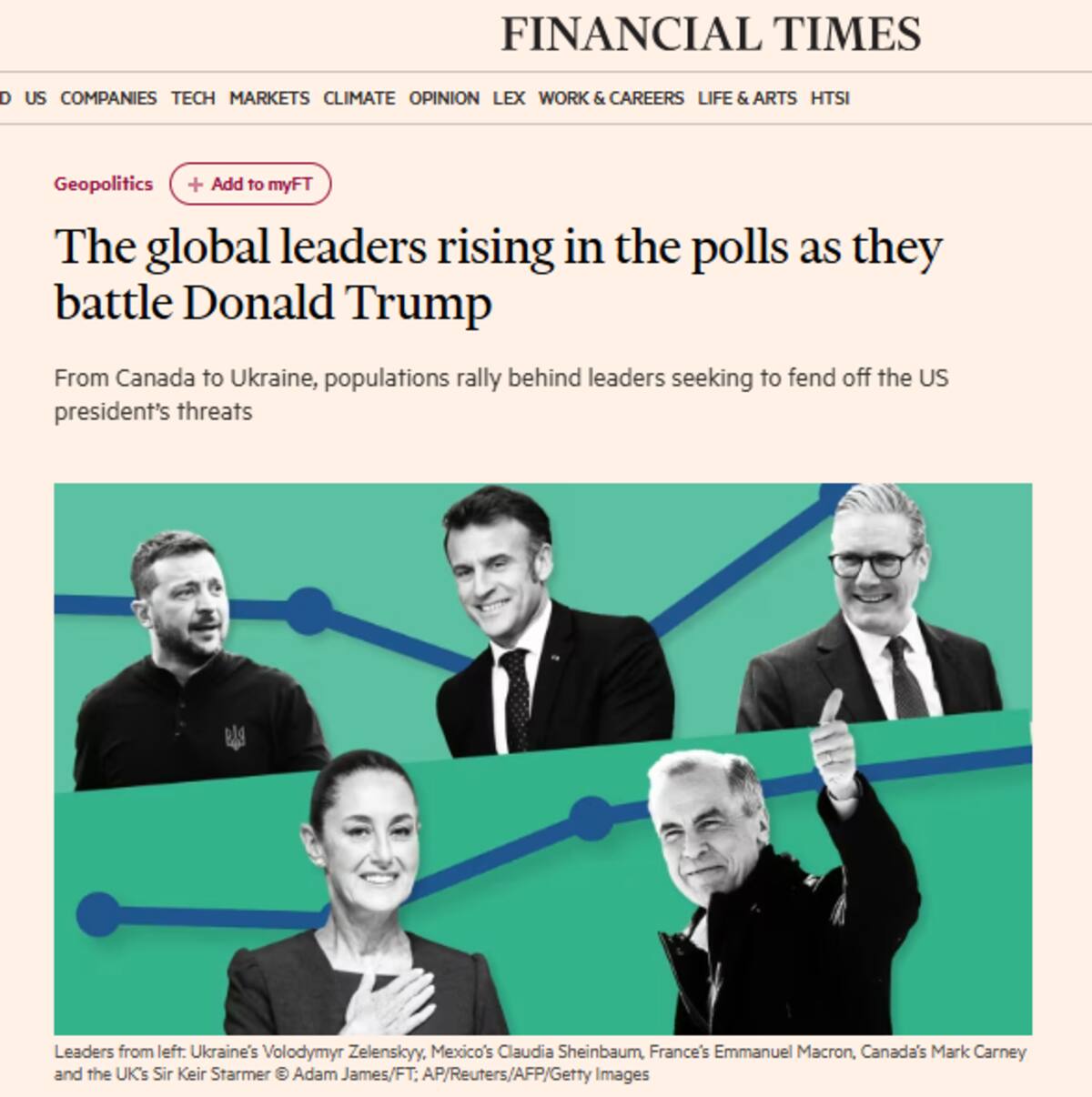Open the US news section
Screen dimensions: 1092x1097
(x=36, y=97)
